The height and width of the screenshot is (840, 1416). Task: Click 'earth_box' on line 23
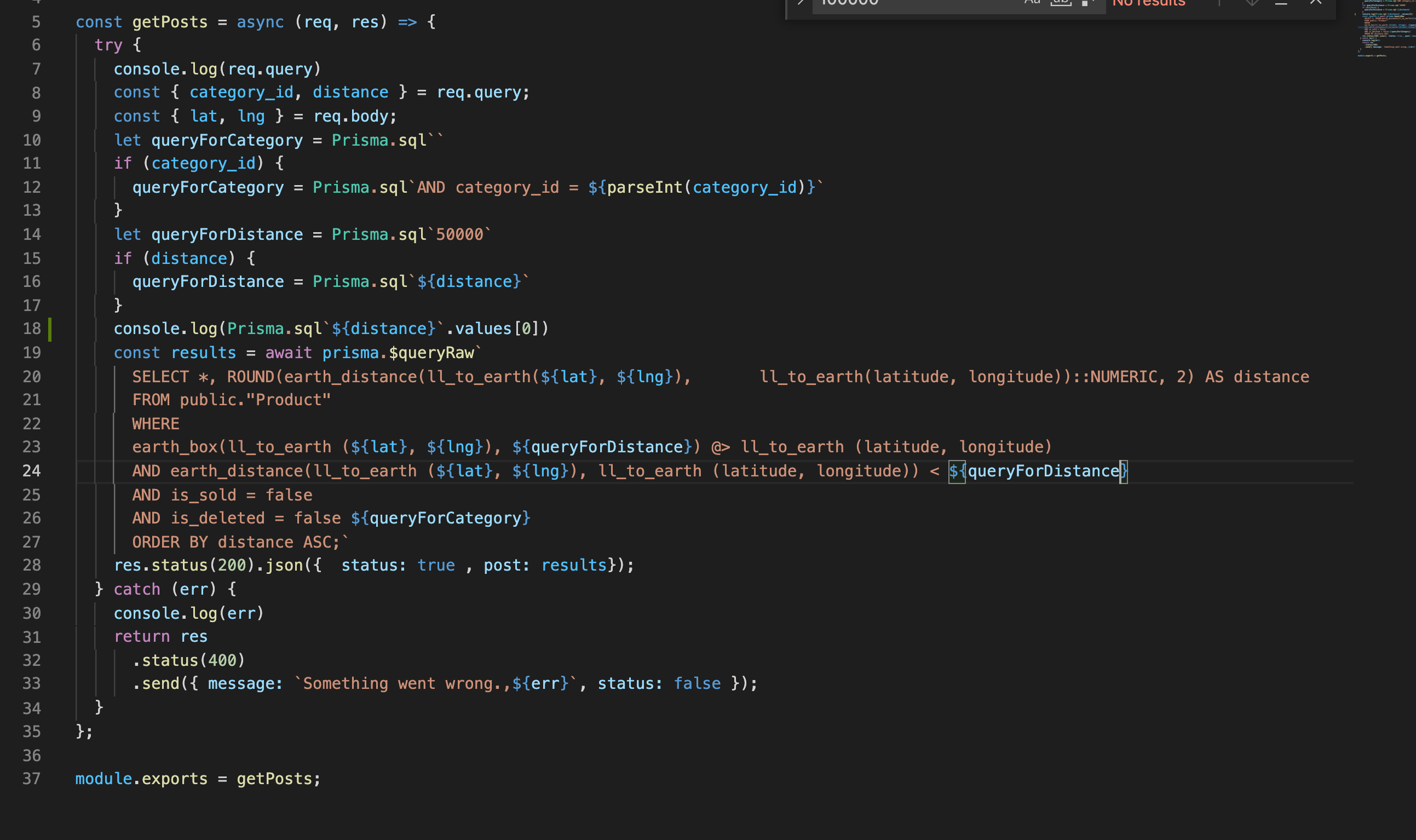[x=175, y=447]
